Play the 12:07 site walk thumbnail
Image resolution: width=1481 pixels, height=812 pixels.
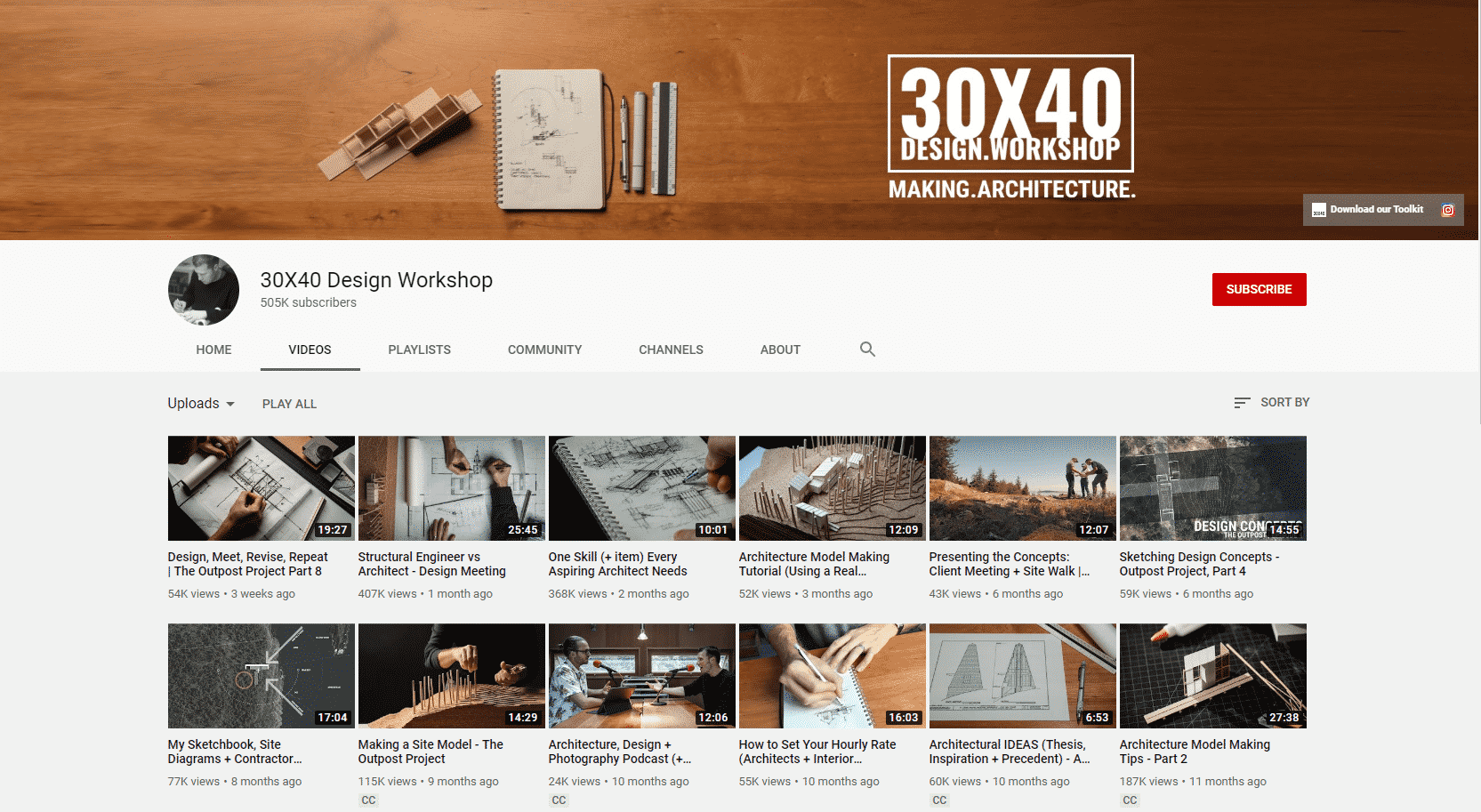click(x=1023, y=488)
